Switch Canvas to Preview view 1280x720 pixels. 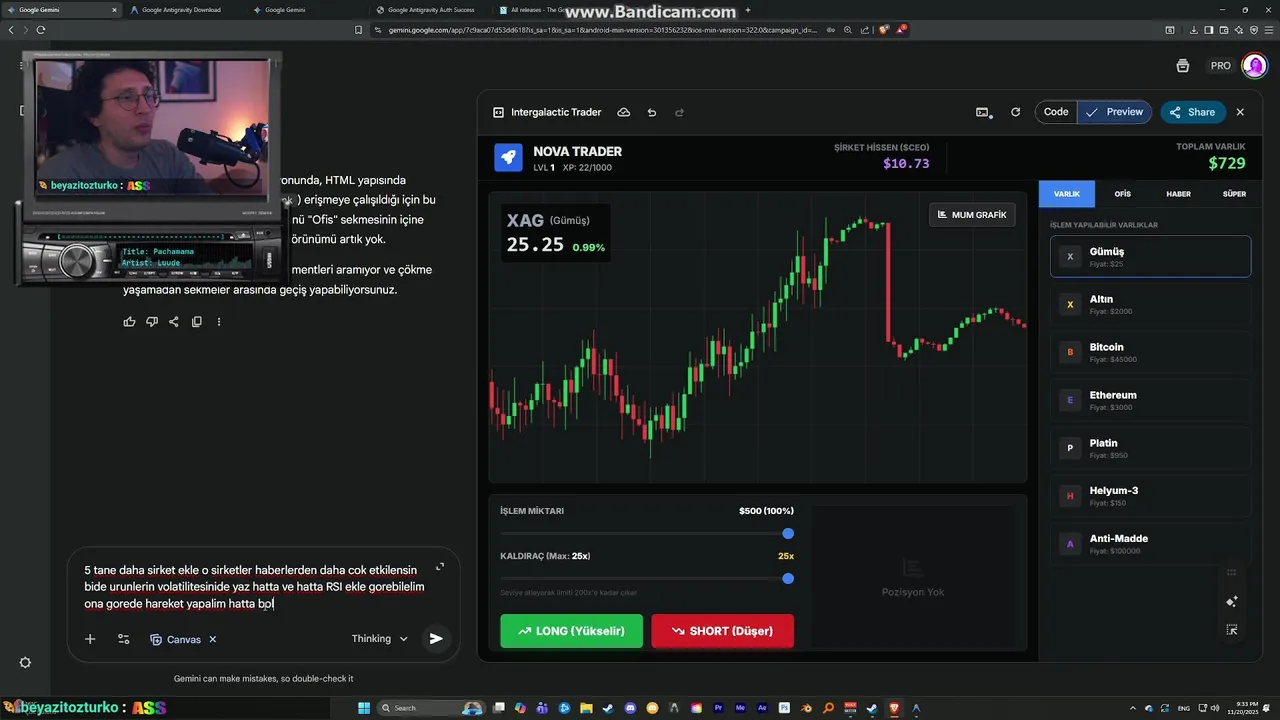tap(1114, 112)
